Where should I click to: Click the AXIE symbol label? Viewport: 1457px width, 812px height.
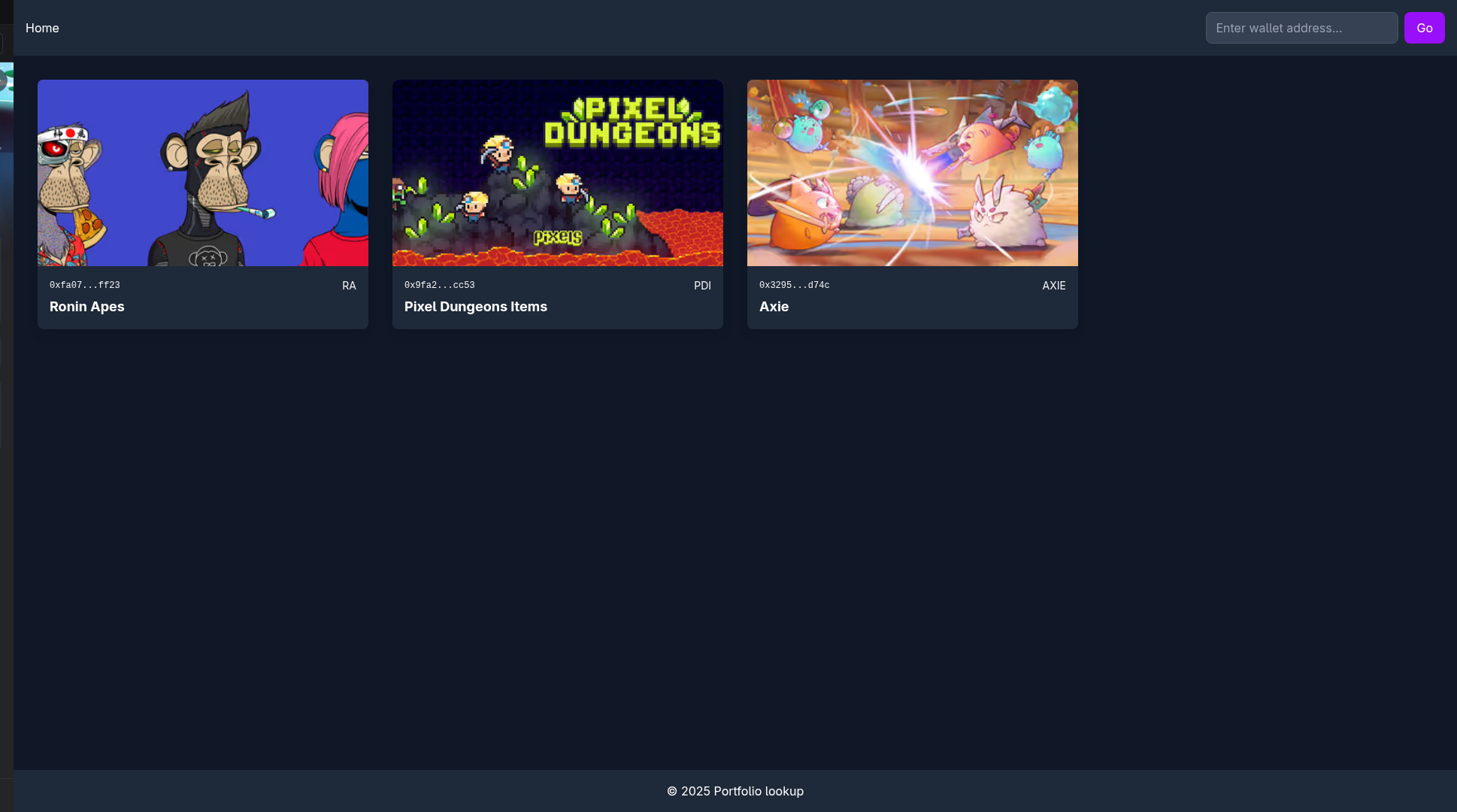(x=1053, y=286)
